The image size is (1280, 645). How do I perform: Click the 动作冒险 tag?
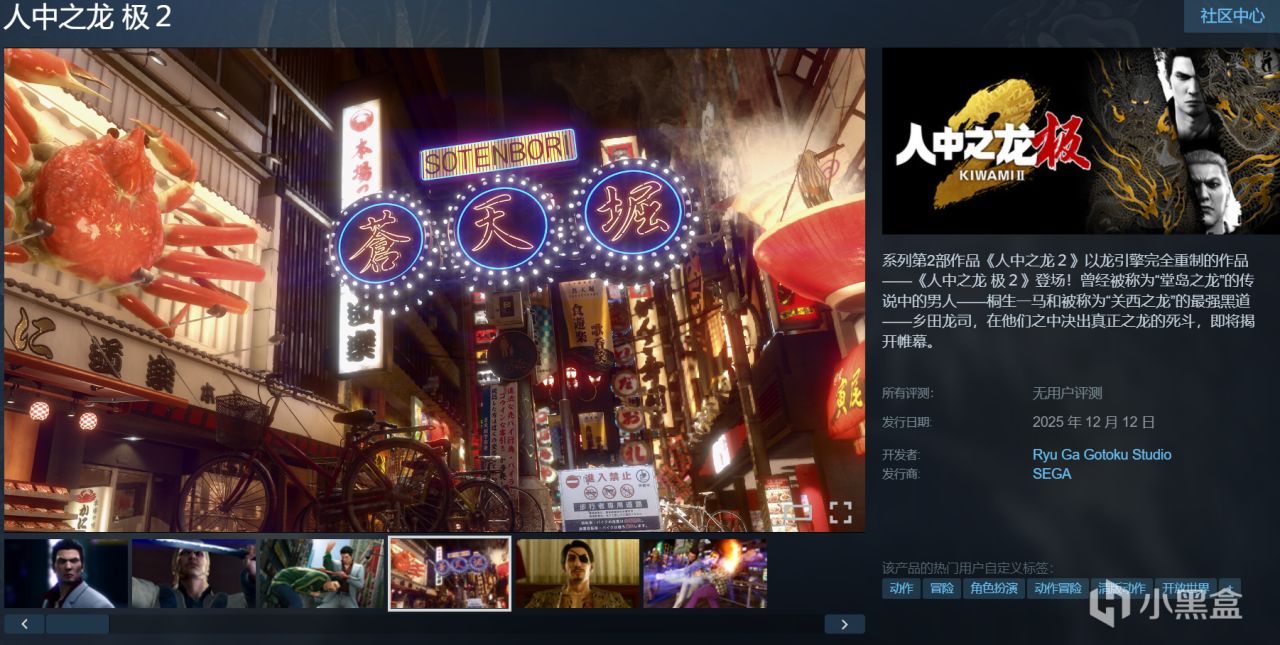1058,588
